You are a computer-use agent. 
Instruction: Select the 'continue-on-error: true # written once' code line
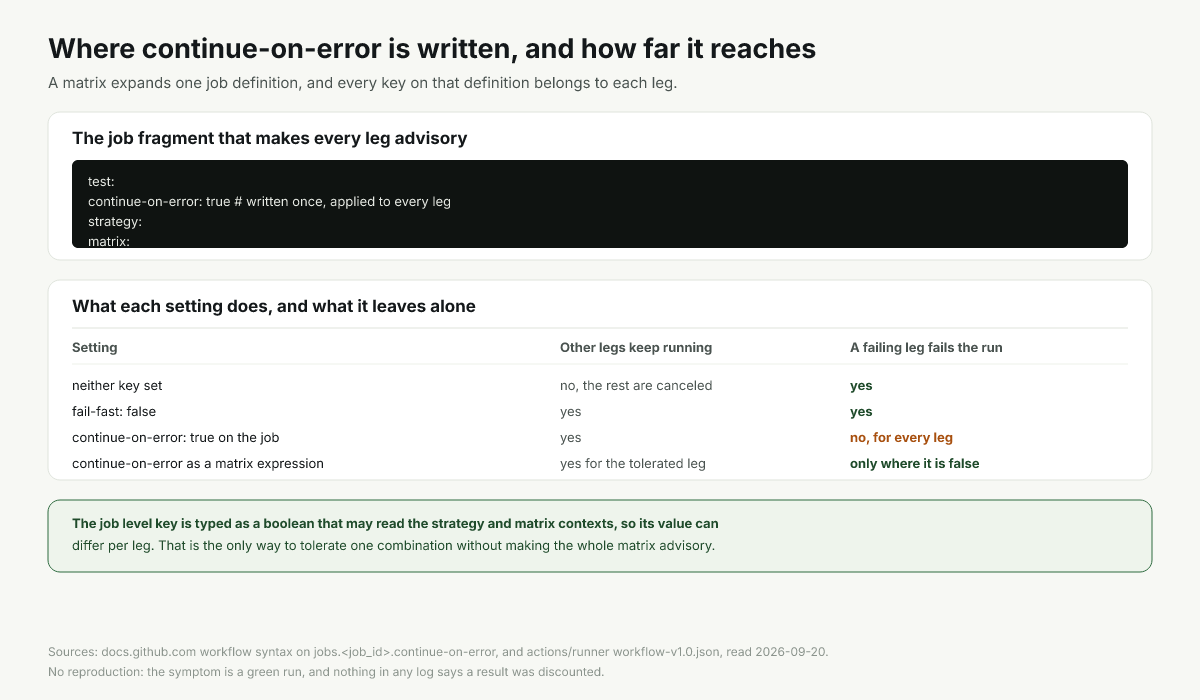click(269, 201)
